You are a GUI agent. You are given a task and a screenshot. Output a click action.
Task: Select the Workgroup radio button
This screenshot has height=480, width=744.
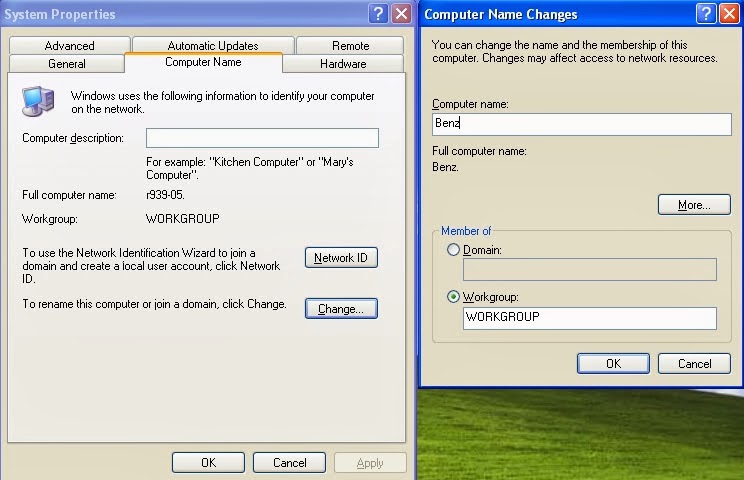pos(453,297)
